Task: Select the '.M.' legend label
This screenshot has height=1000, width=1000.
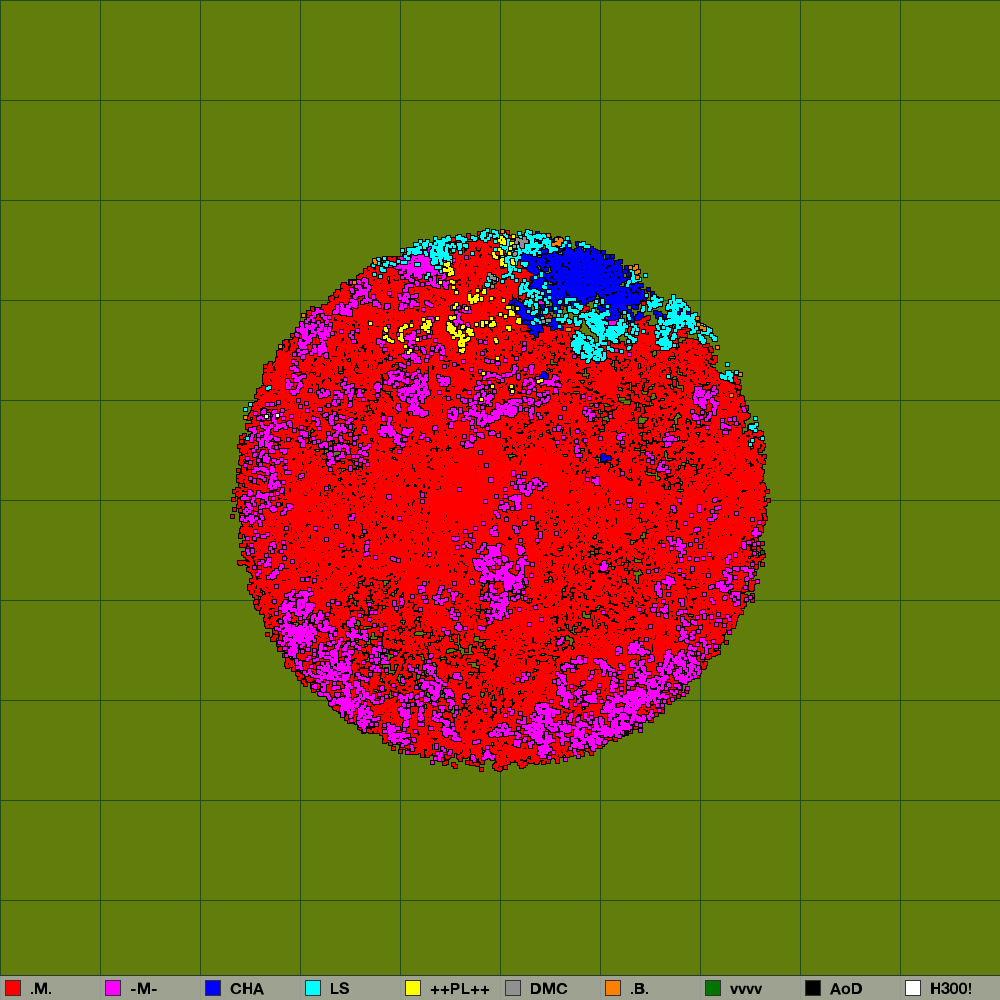Action: (41, 989)
